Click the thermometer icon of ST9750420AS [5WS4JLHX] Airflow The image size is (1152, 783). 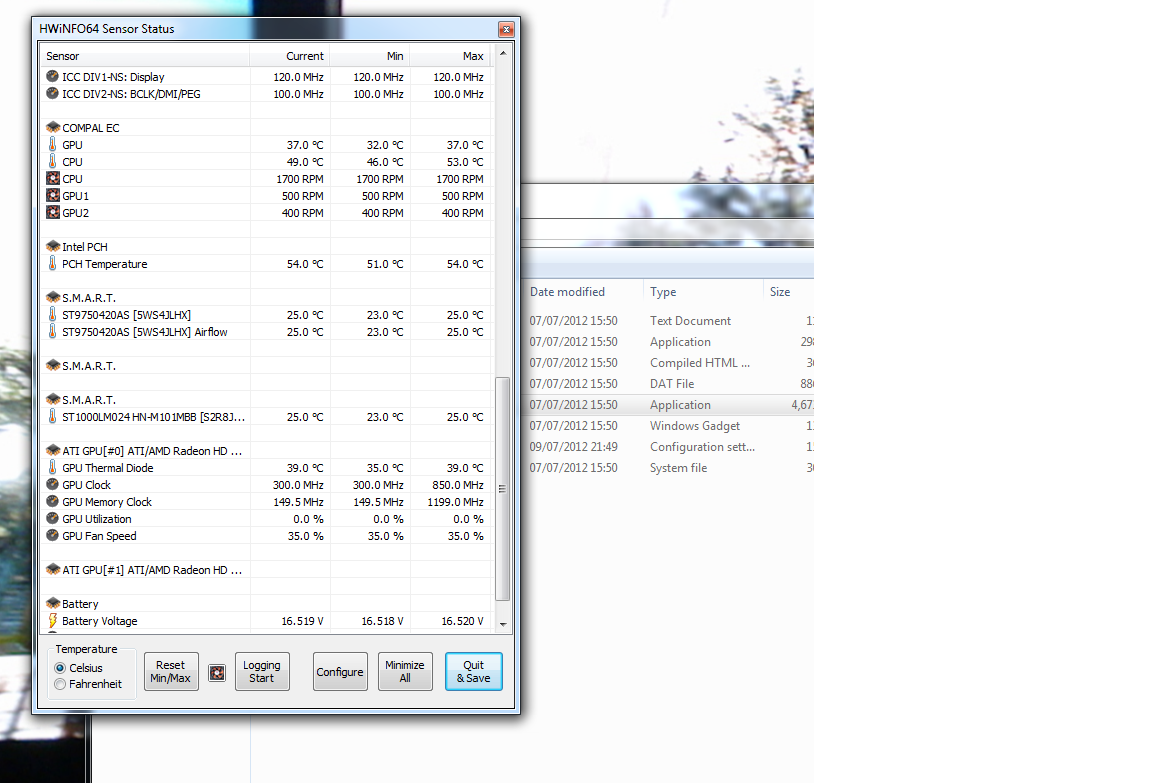(52, 331)
